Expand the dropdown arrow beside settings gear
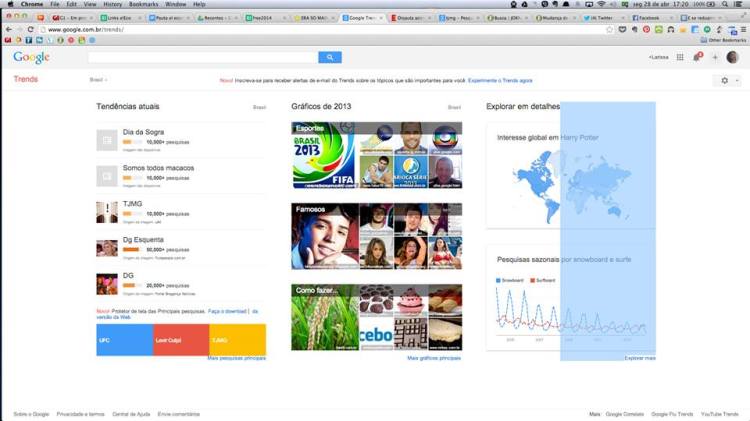 pyautogui.click(x=737, y=80)
